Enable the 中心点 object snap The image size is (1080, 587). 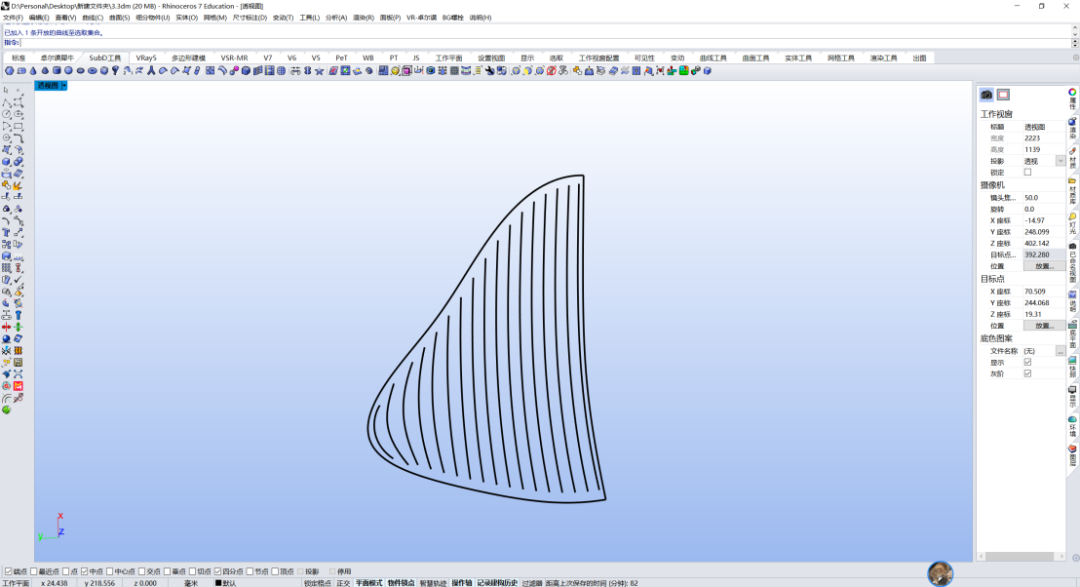pyautogui.click(x=110, y=571)
